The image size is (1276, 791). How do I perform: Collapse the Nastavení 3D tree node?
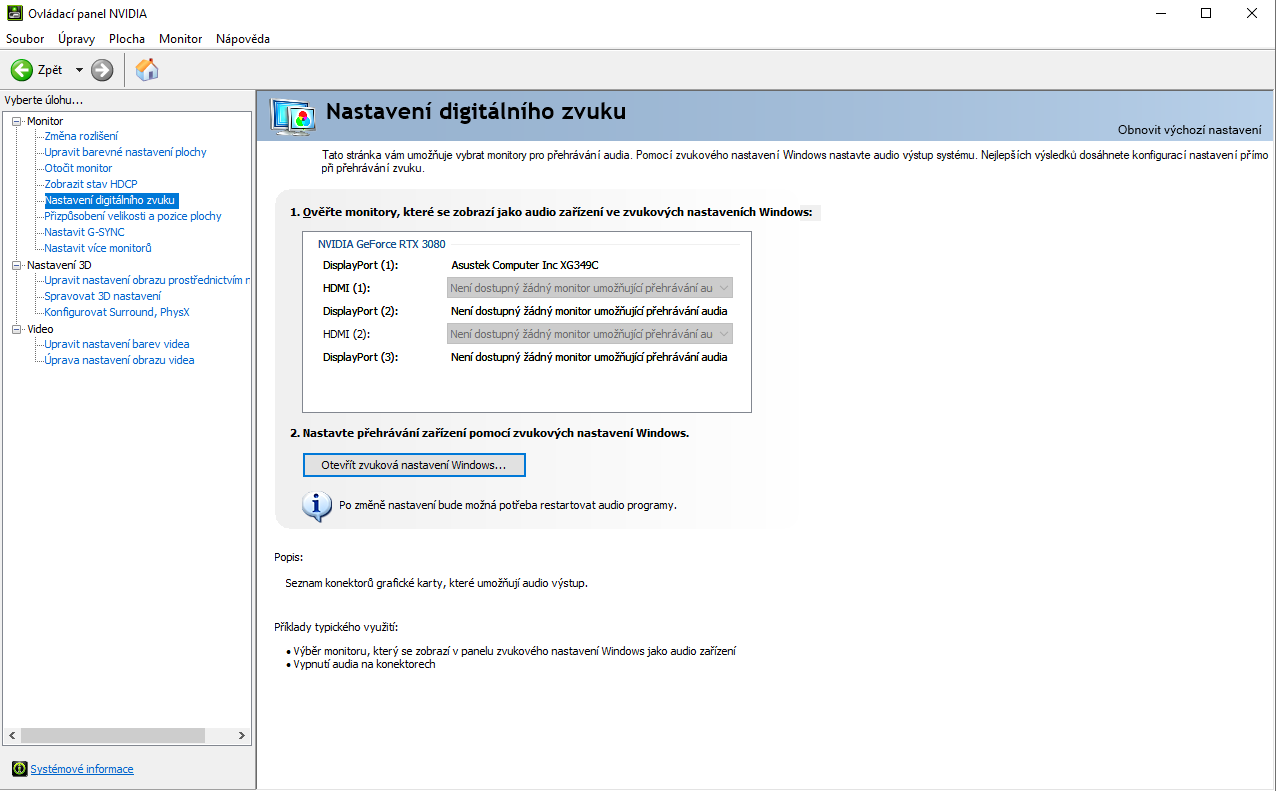[x=16, y=265]
